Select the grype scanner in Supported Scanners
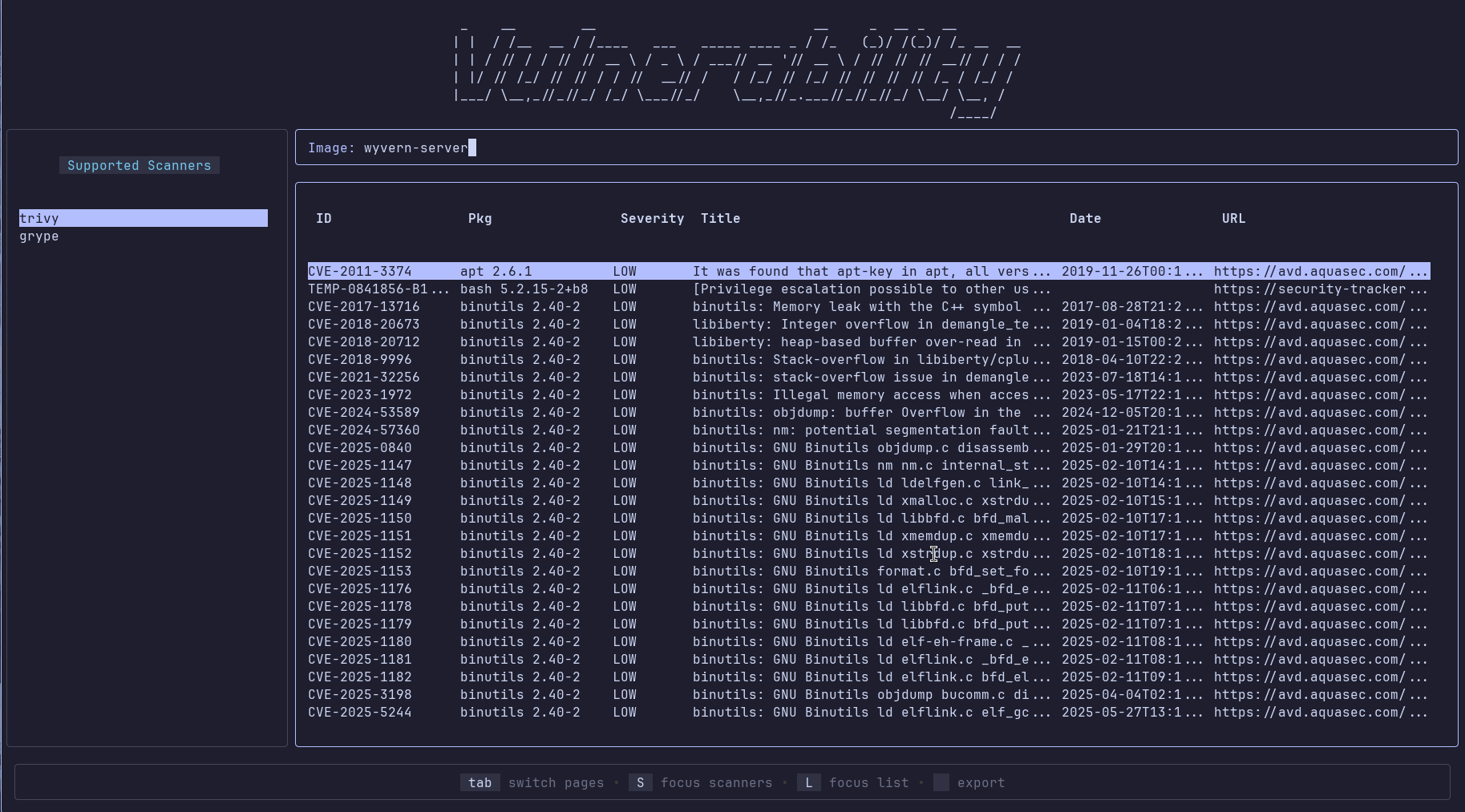Screen dimensions: 1465x812 point(38,236)
